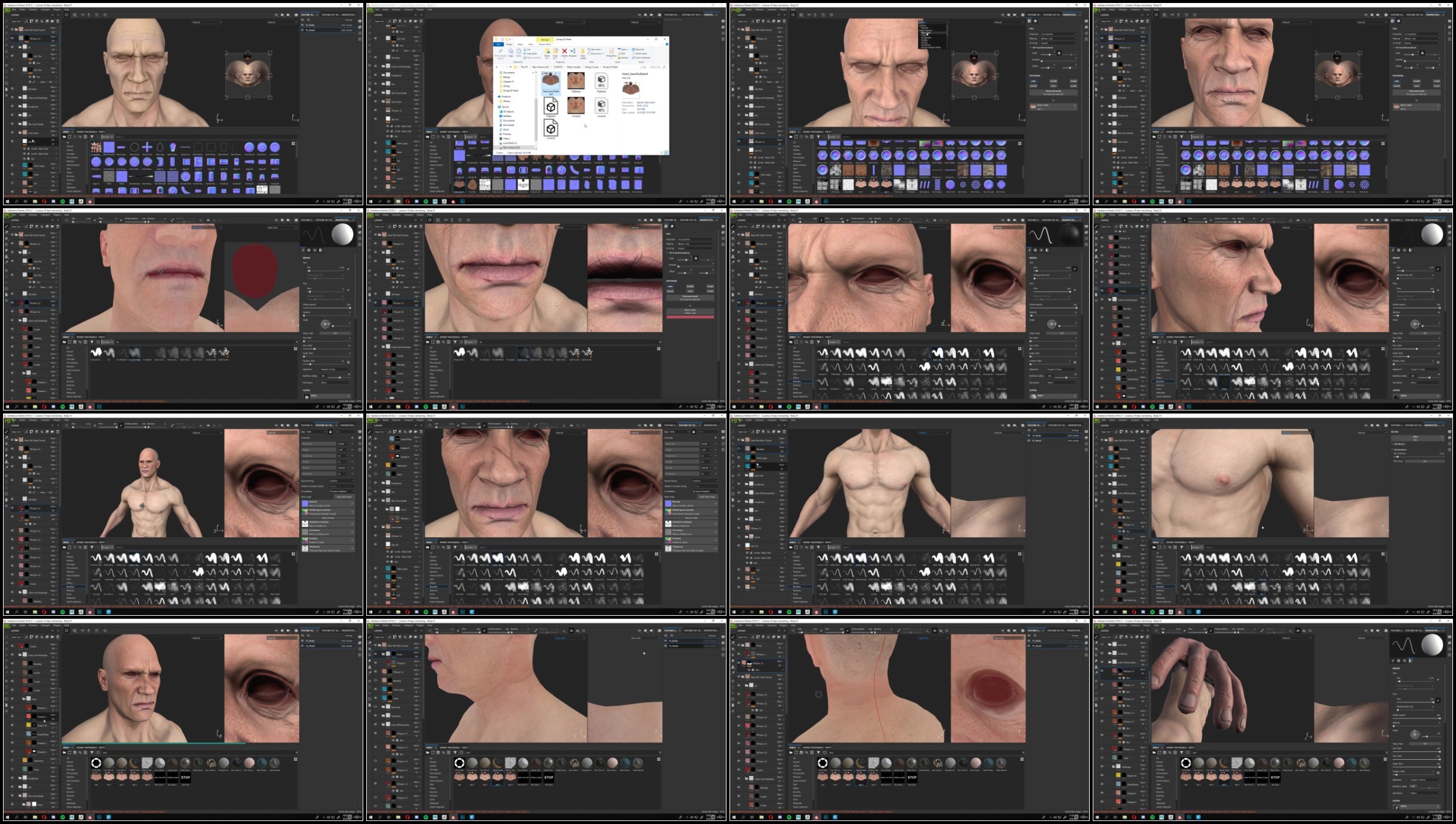Viewport: 1456px width, 824px height.
Task: Click File Explorer's up-one-level arrow
Action: (510, 67)
